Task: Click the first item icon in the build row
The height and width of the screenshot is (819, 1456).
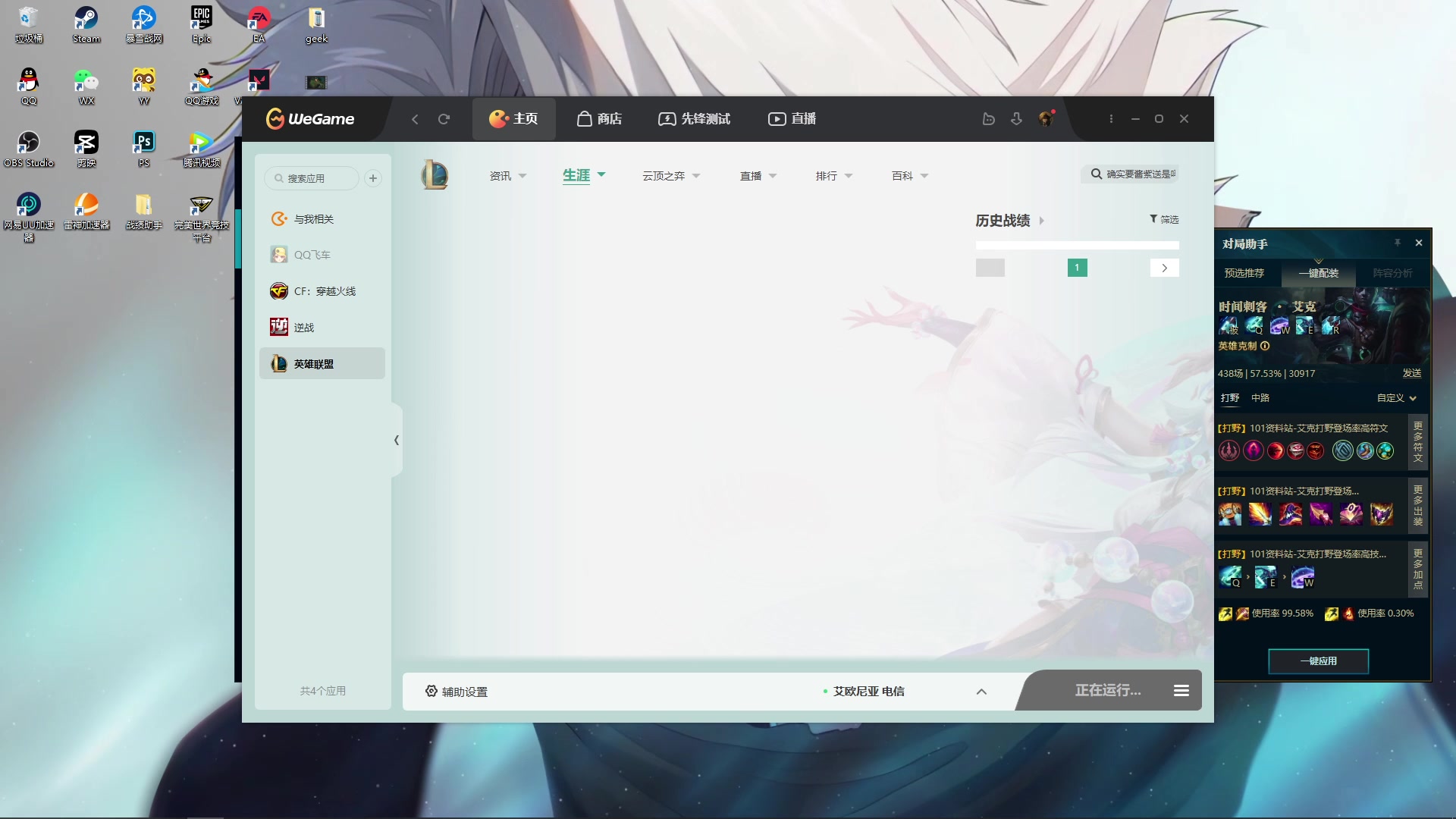Action: pyautogui.click(x=1230, y=514)
